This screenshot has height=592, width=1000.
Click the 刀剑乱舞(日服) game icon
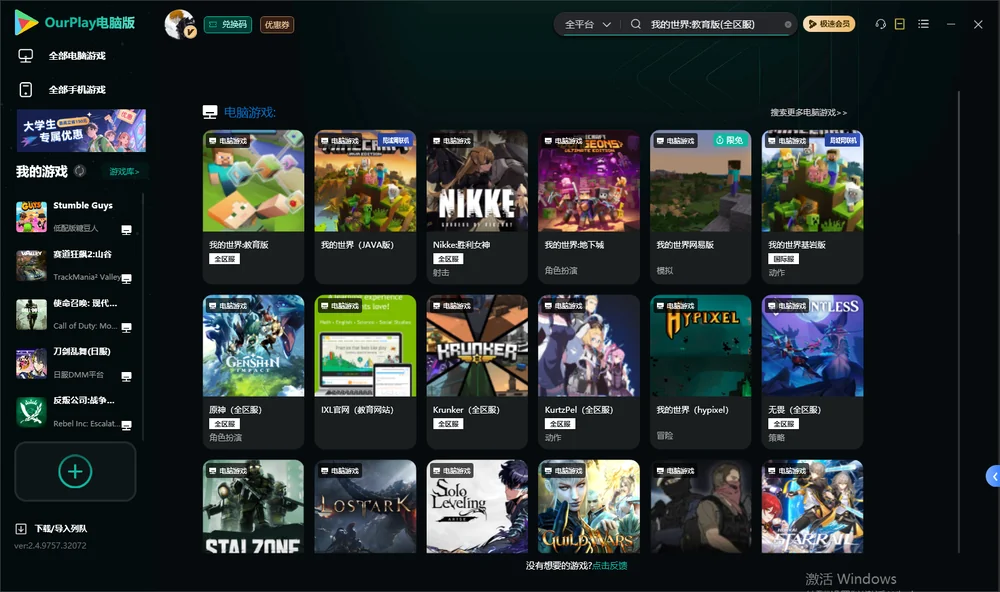point(31,364)
